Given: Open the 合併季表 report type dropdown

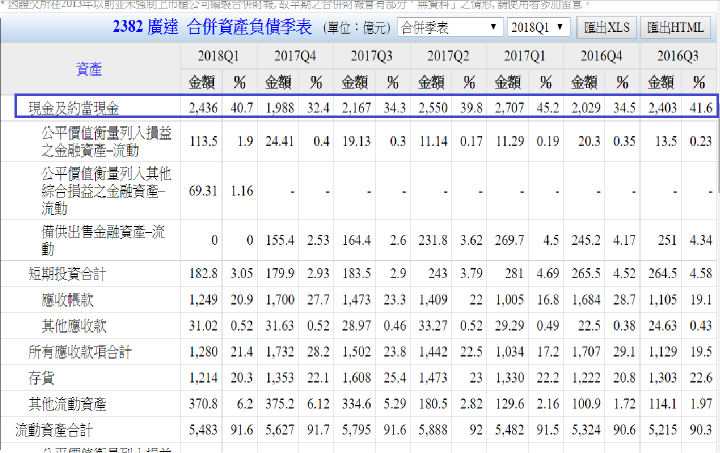Looking at the screenshot, I should tap(449, 28).
